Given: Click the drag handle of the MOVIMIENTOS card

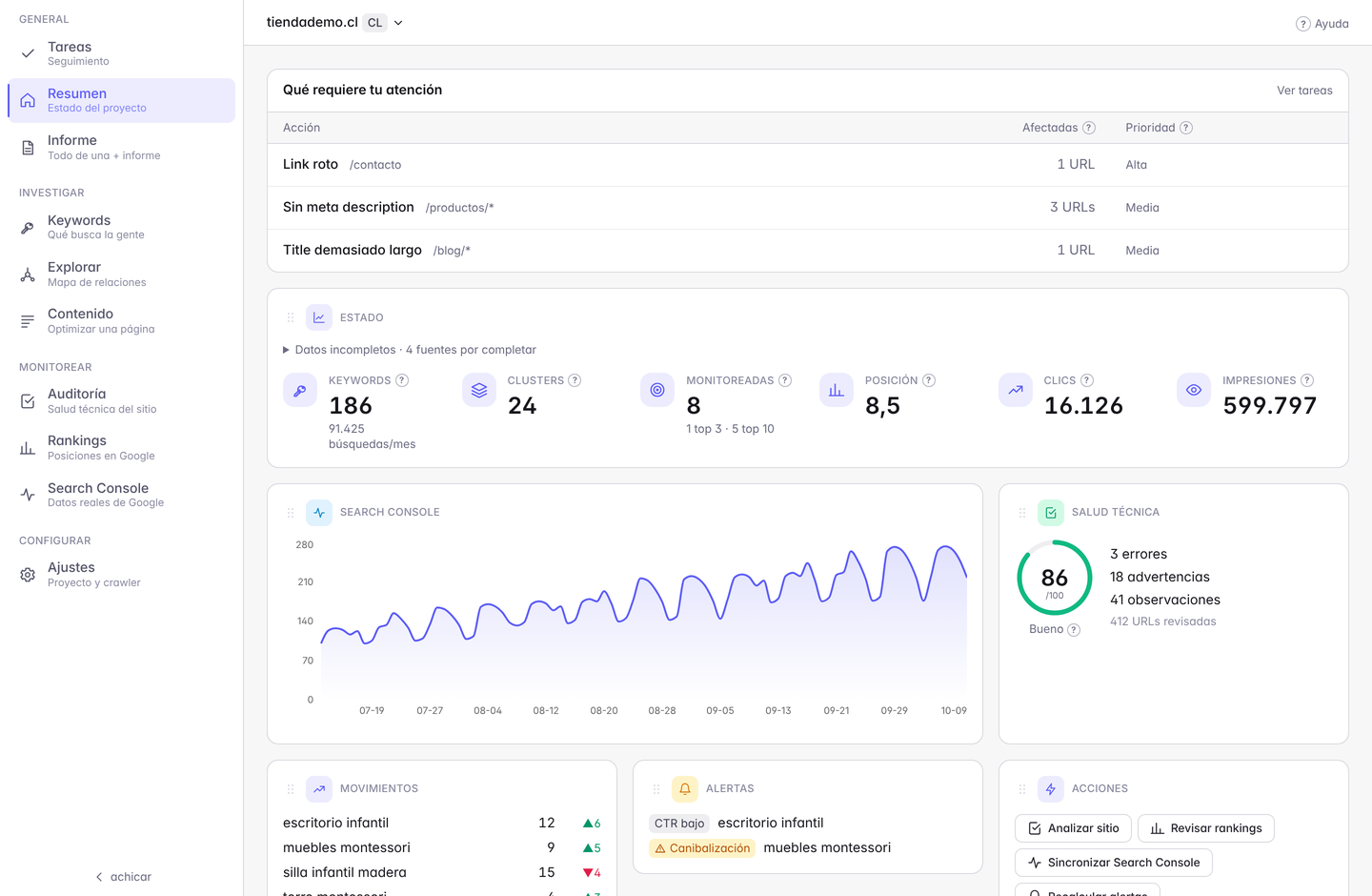Looking at the screenshot, I should point(291,789).
